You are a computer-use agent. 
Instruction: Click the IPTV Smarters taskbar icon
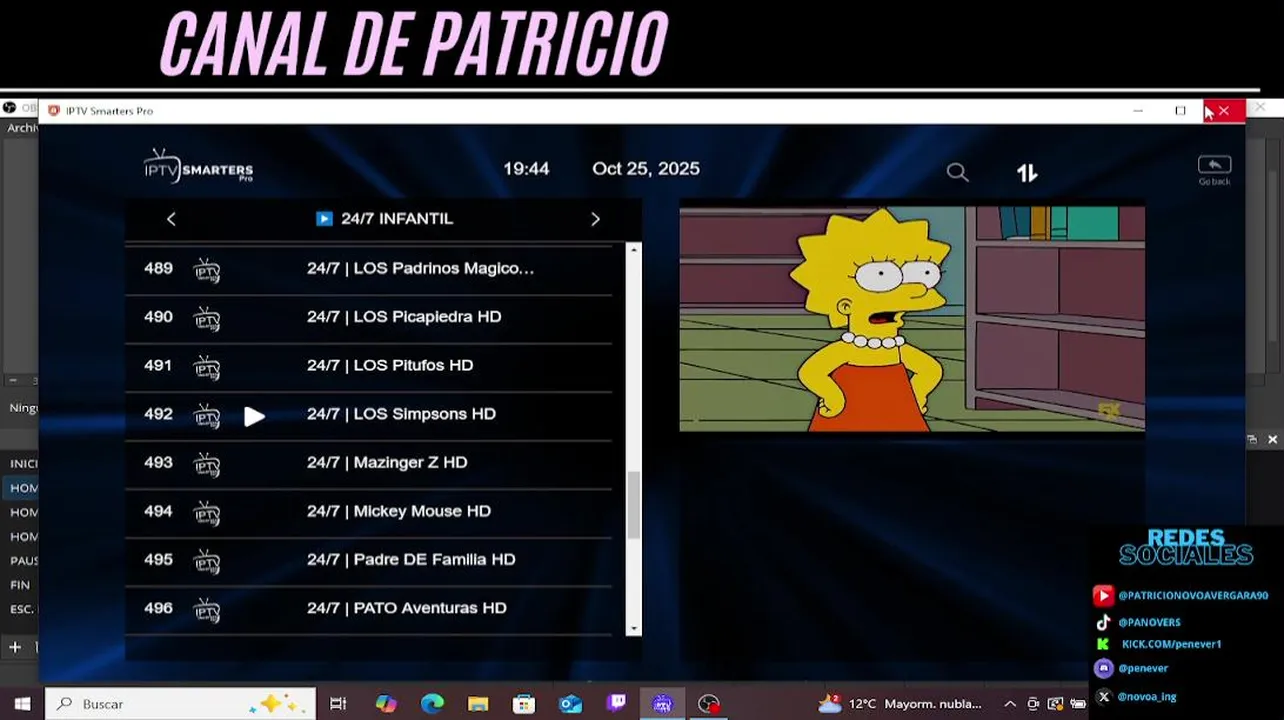point(662,704)
